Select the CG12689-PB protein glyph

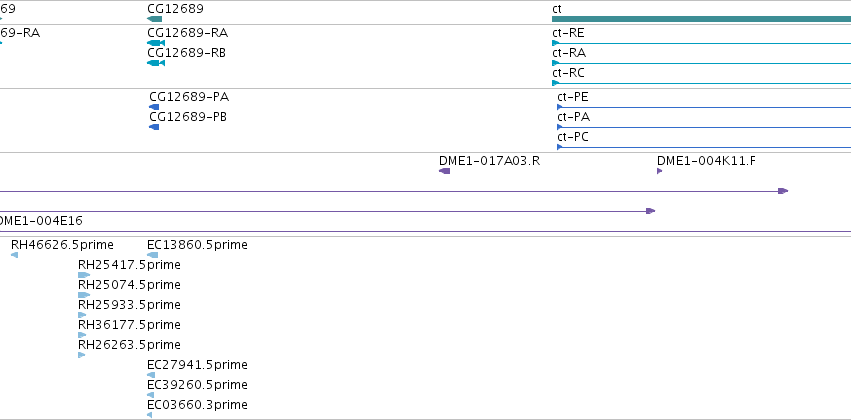click(154, 127)
